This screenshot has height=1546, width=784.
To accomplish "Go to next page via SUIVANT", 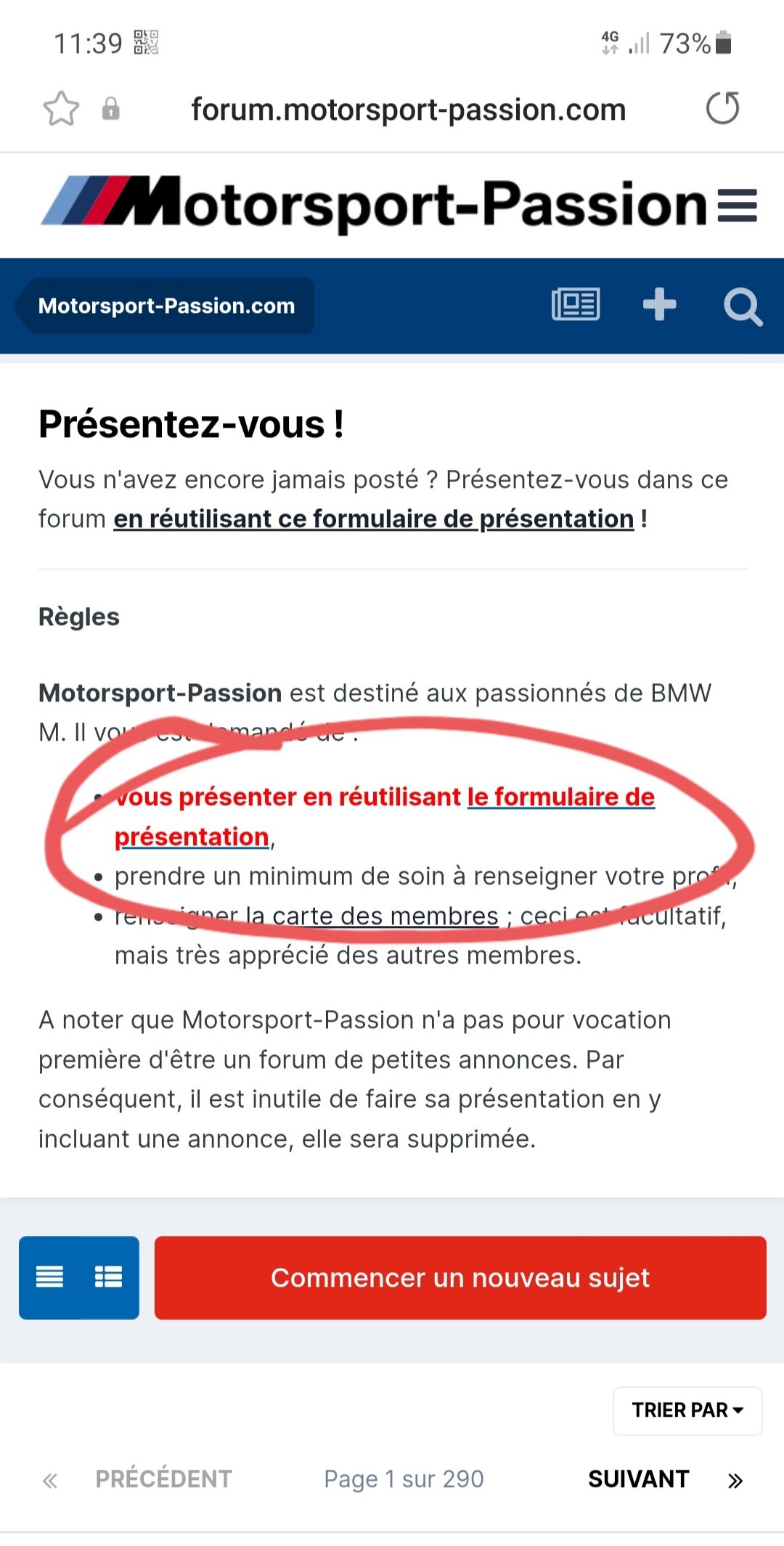I will click(x=639, y=1478).
